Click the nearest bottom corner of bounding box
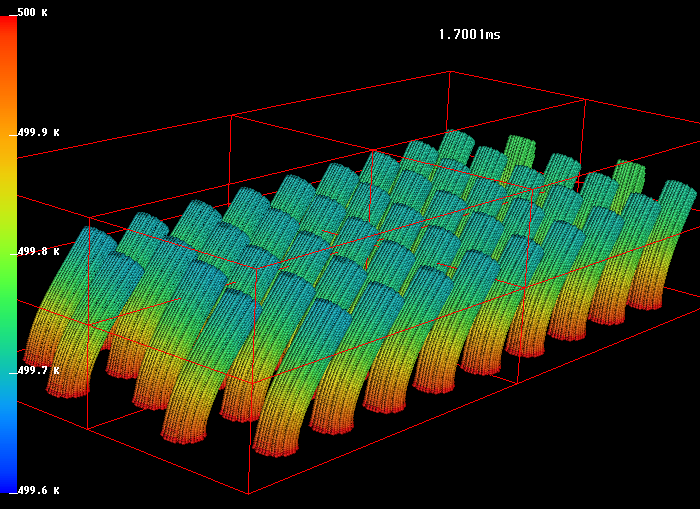Image resolution: width=700 pixels, height=509 pixels. [x=248, y=493]
